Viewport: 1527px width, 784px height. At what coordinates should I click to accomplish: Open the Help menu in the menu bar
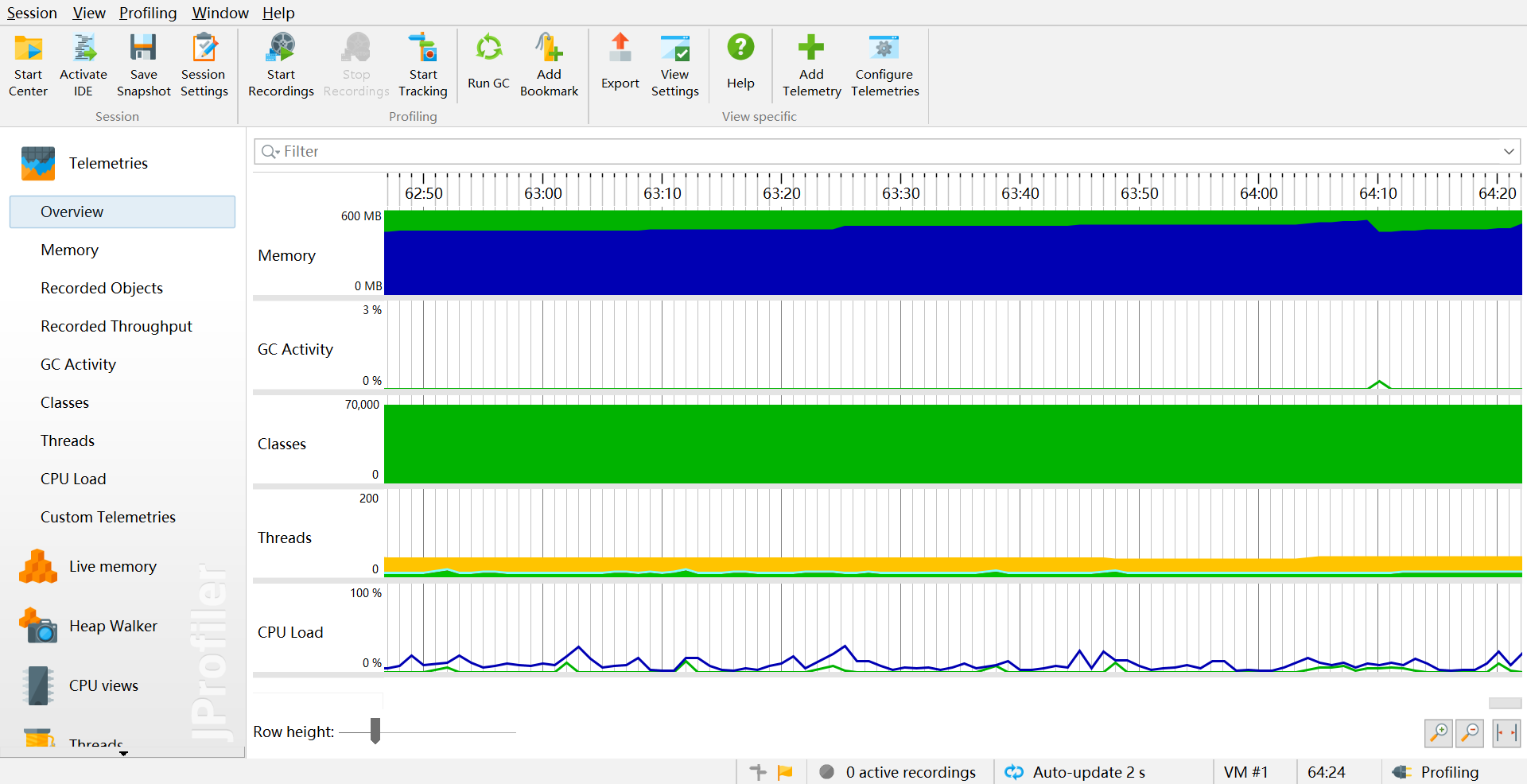coord(278,13)
